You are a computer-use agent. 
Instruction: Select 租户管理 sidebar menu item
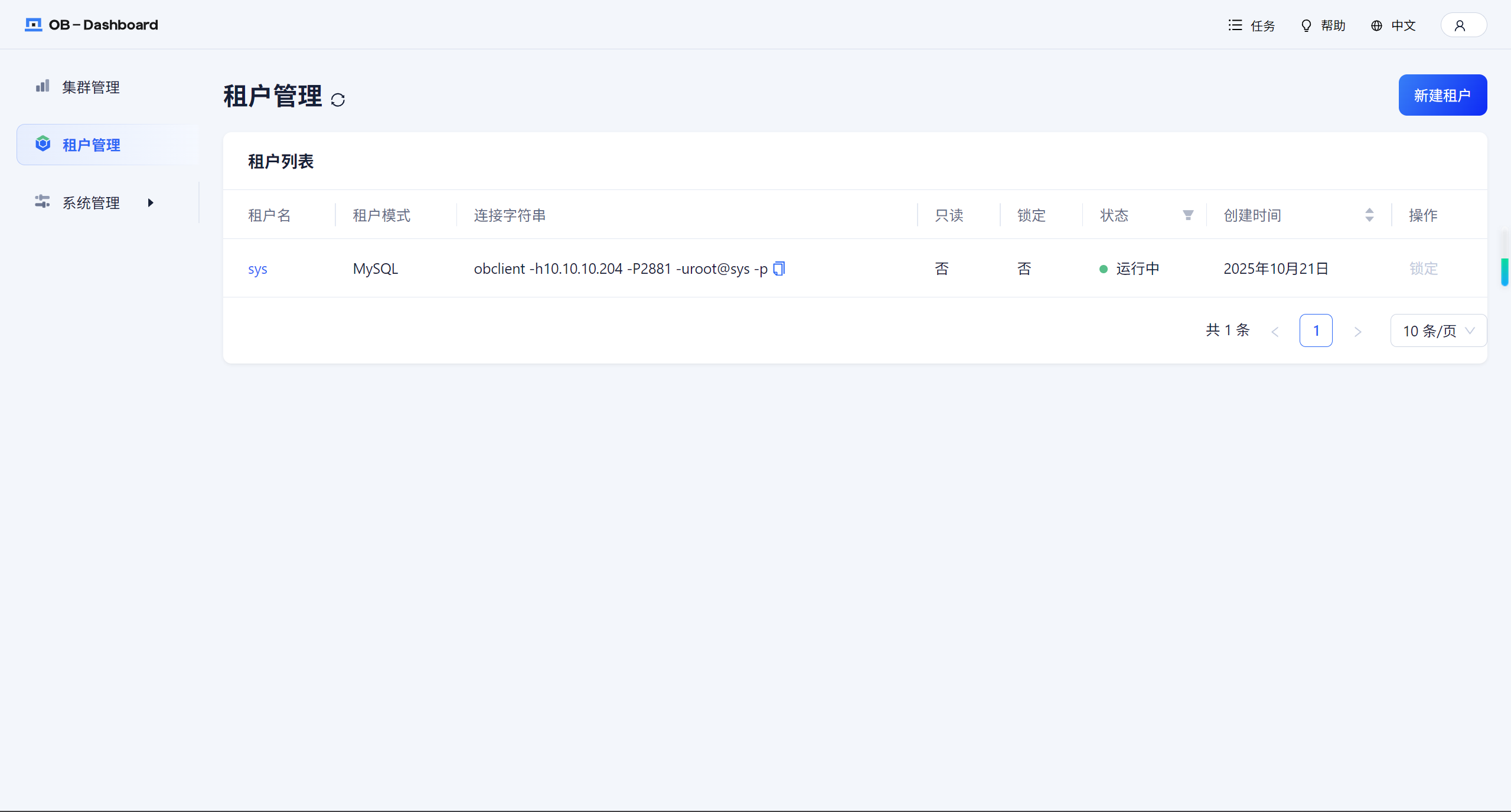91,145
